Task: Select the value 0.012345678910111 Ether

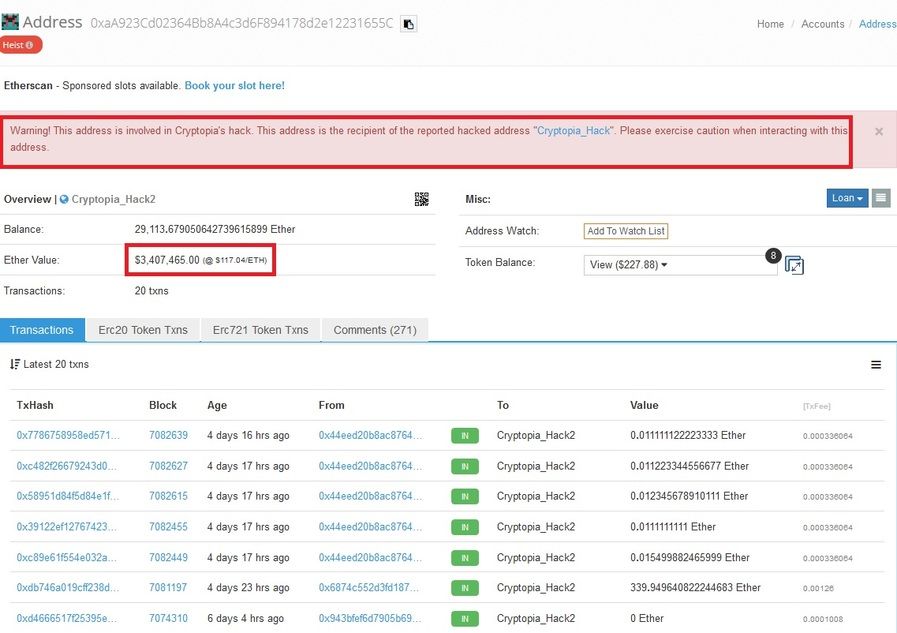Action: 689,496
